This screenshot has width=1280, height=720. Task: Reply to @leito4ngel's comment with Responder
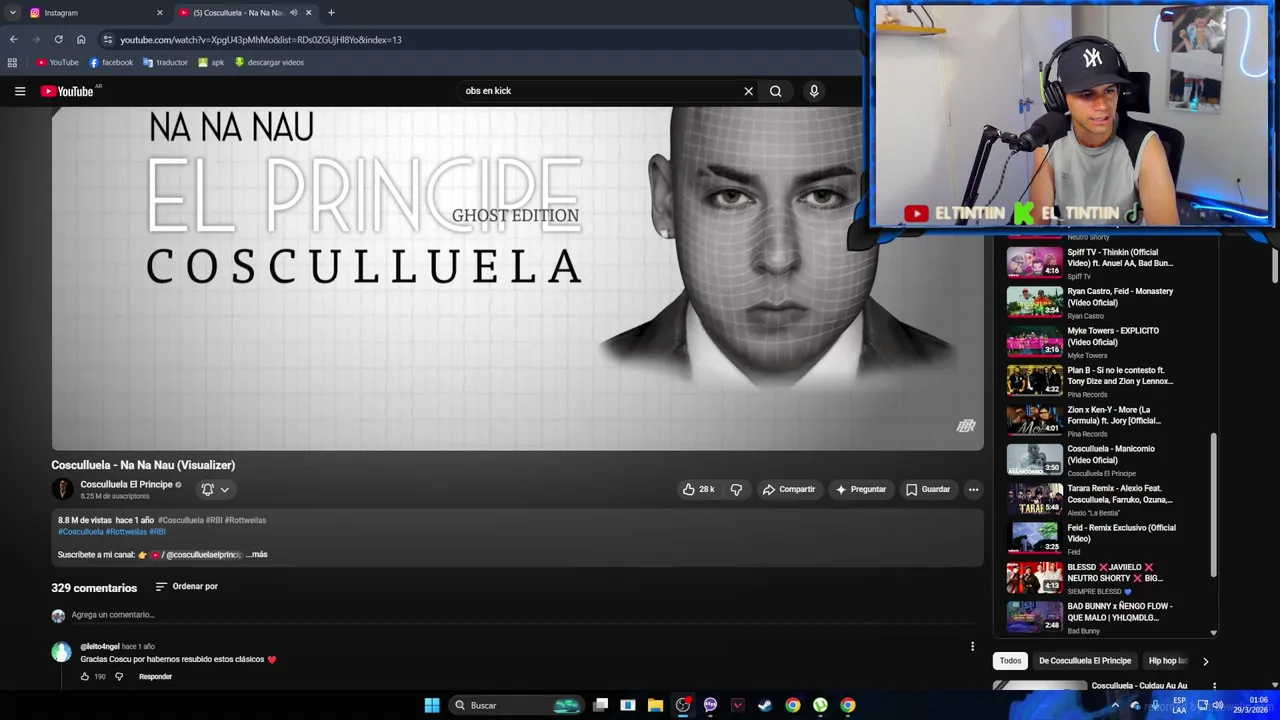tap(155, 677)
